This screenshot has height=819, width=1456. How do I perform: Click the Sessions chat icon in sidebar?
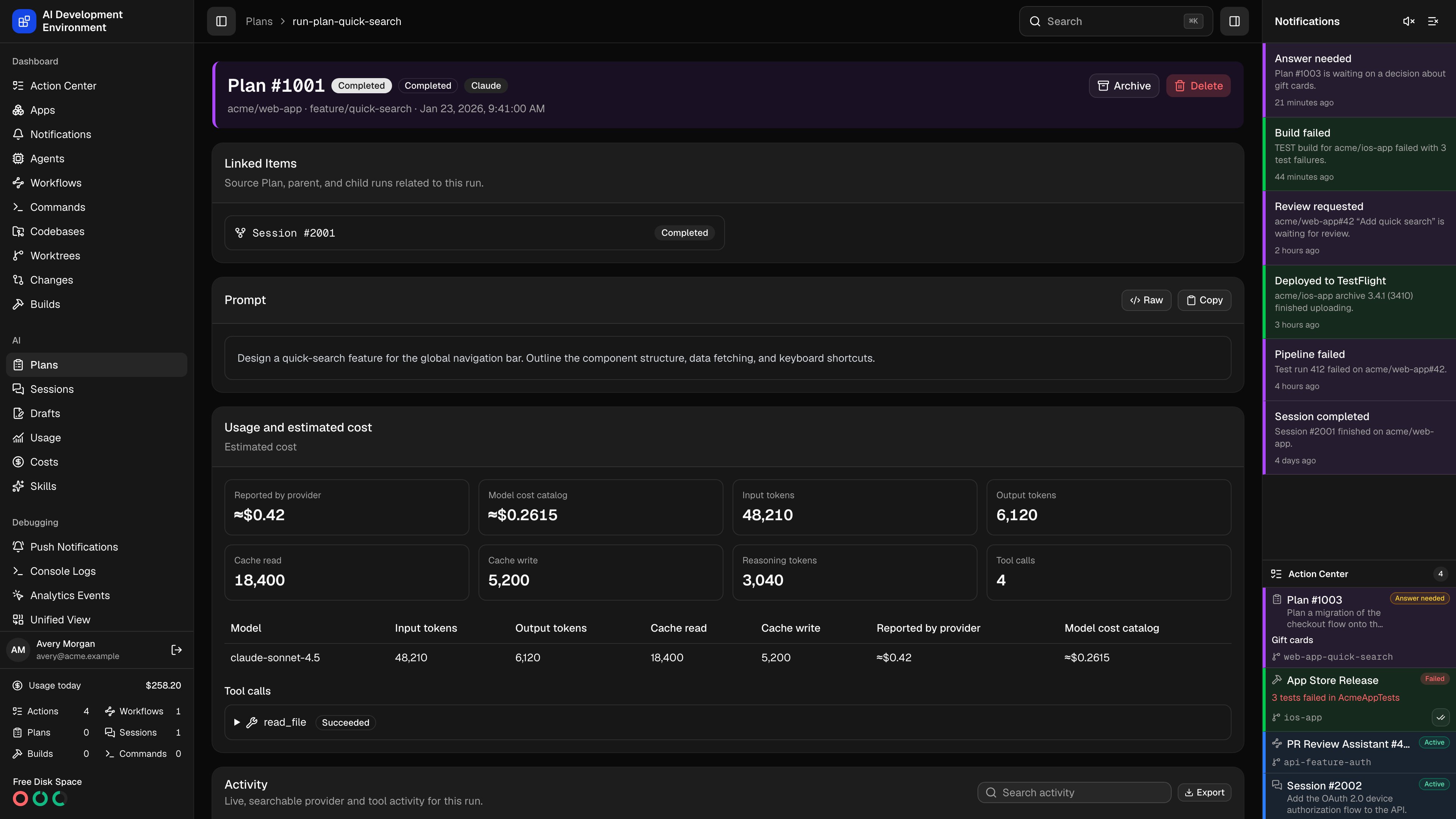coord(18,389)
